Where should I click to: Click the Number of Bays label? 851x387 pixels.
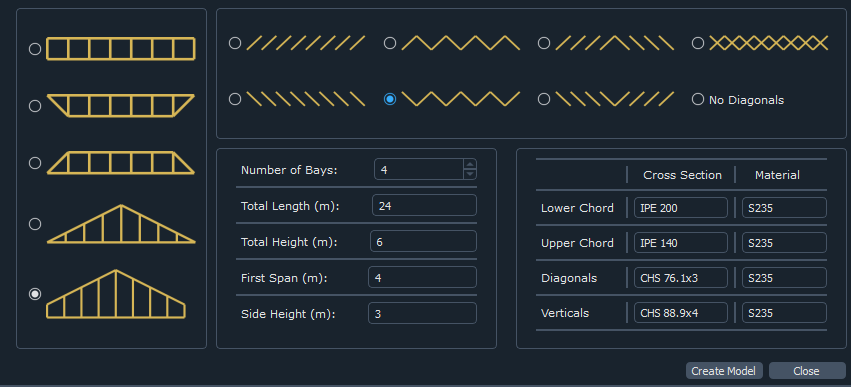coord(289,170)
